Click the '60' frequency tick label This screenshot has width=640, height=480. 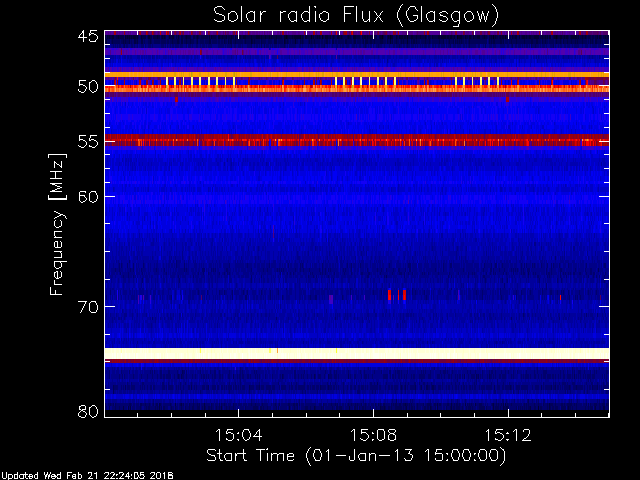88,196
